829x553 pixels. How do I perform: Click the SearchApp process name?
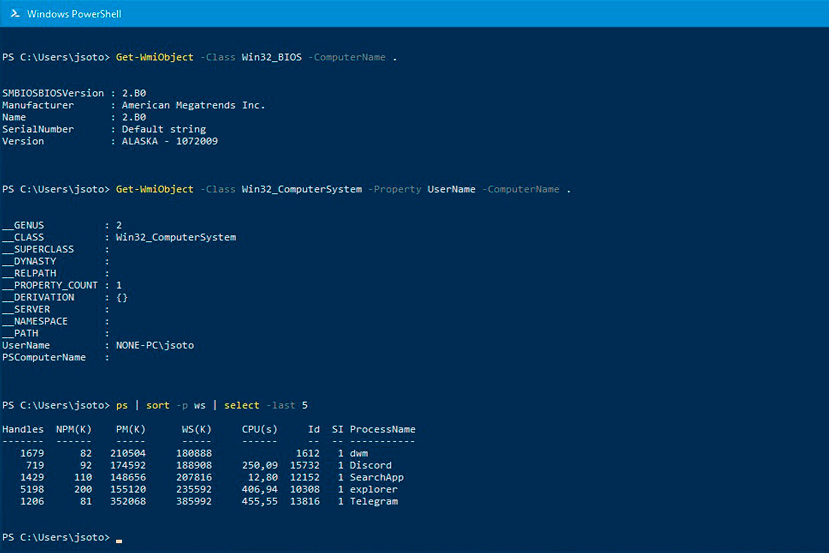point(376,477)
